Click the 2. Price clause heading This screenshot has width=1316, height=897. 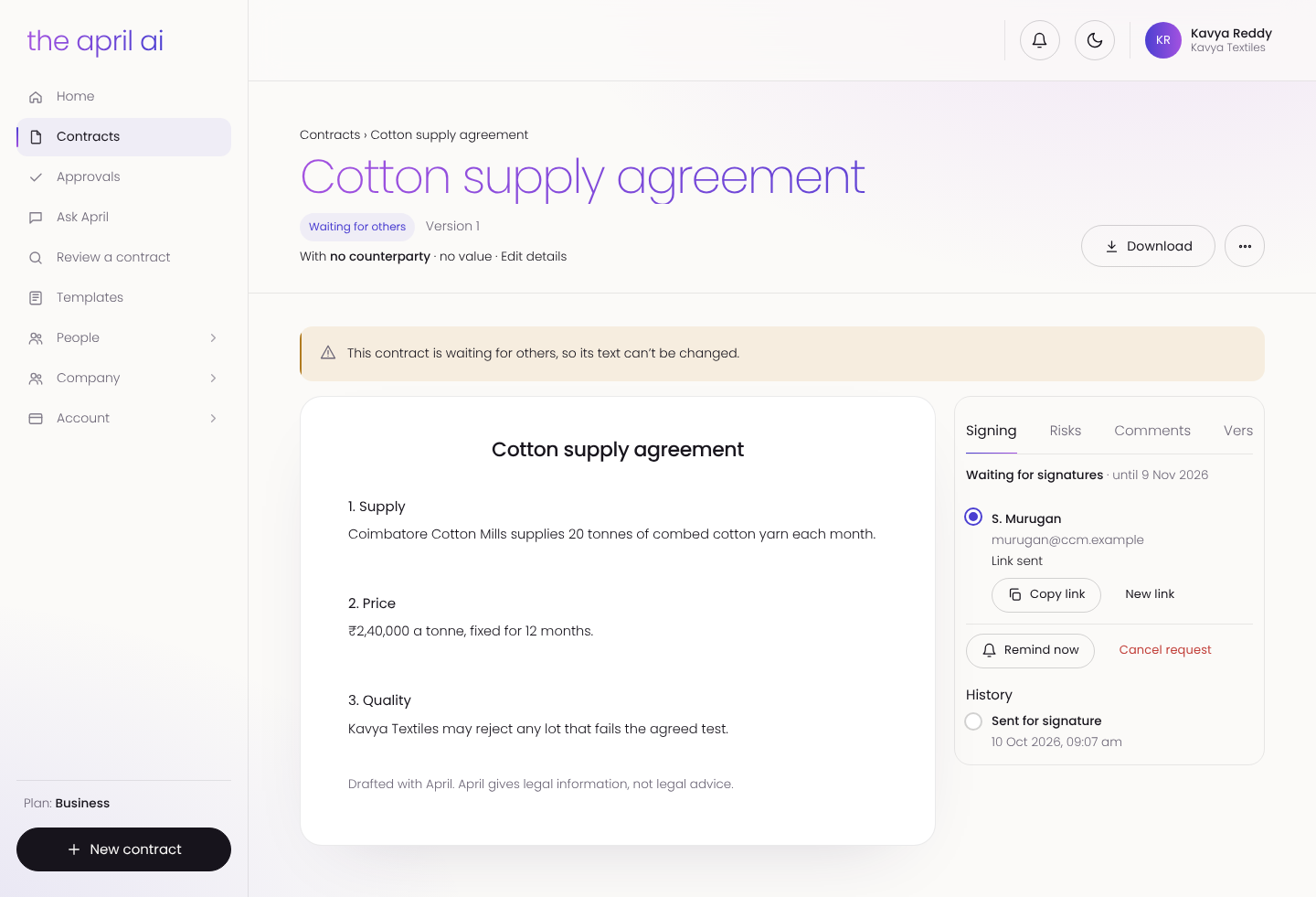372,603
